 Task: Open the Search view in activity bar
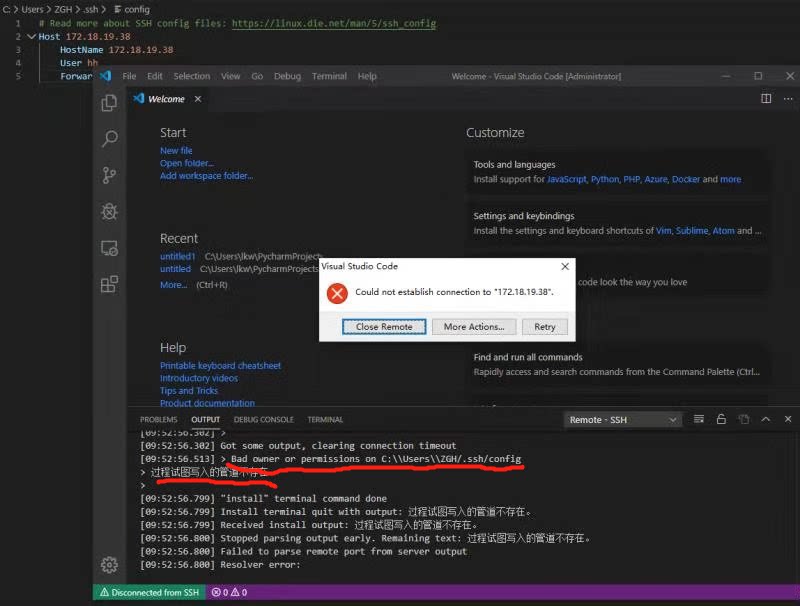coord(109,139)
